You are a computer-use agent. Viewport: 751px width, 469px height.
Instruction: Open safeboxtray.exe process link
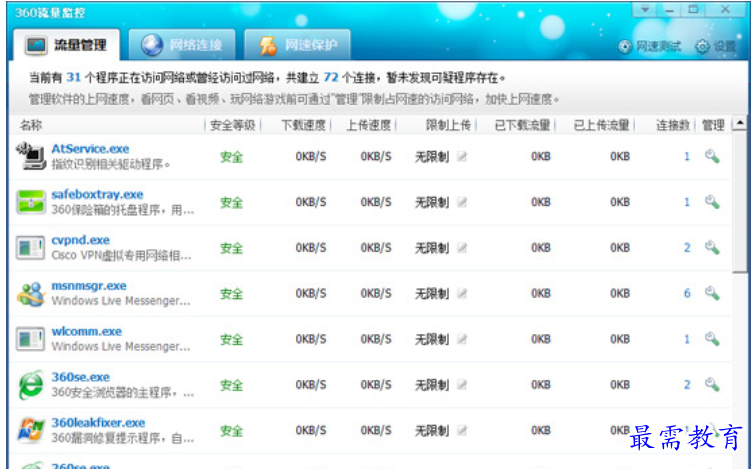(x=97, y=194)
